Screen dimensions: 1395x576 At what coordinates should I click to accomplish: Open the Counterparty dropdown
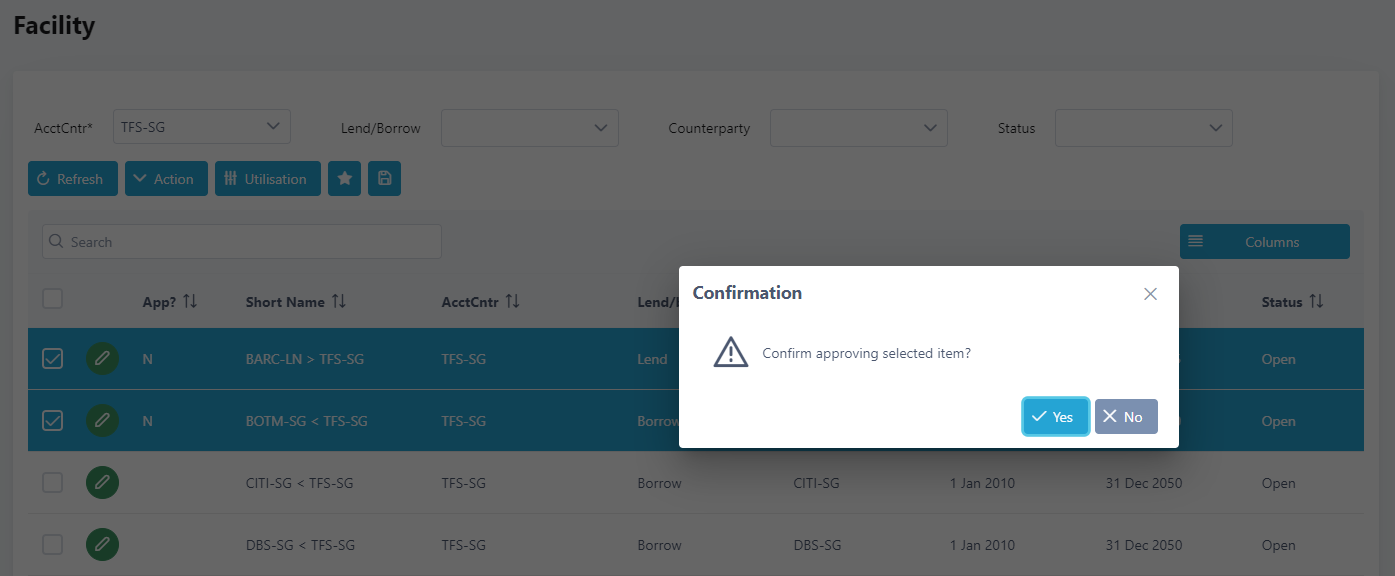pyautogui.click(x=859, y=128)
